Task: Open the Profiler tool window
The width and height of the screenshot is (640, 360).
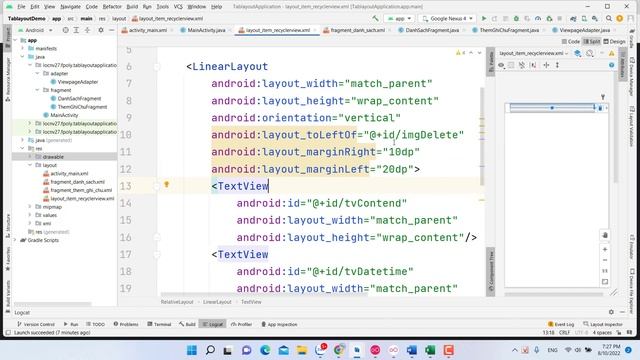Action: 241,324
